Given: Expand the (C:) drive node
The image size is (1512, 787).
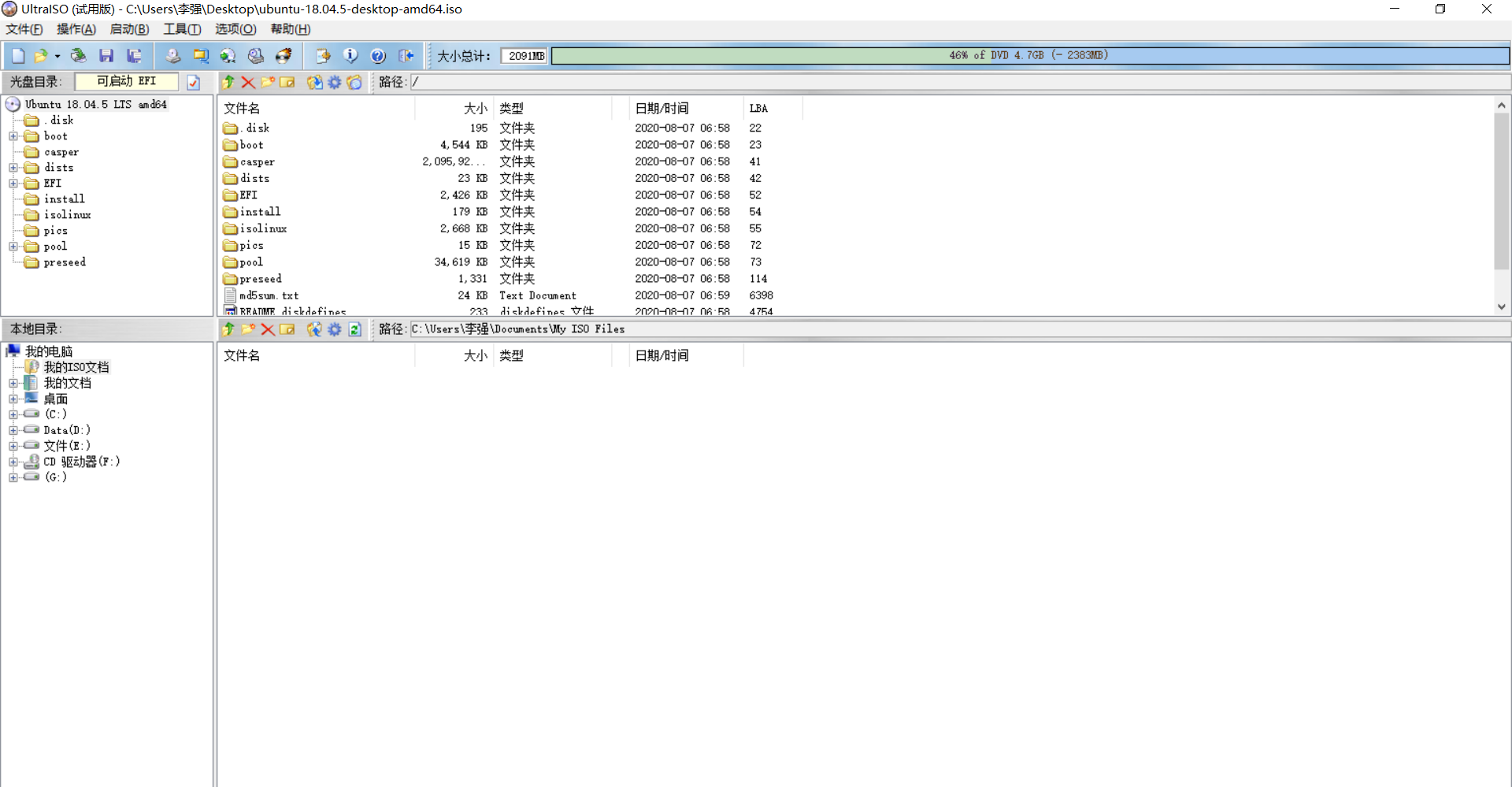Looking at the screenshot, I should [13, 414].
